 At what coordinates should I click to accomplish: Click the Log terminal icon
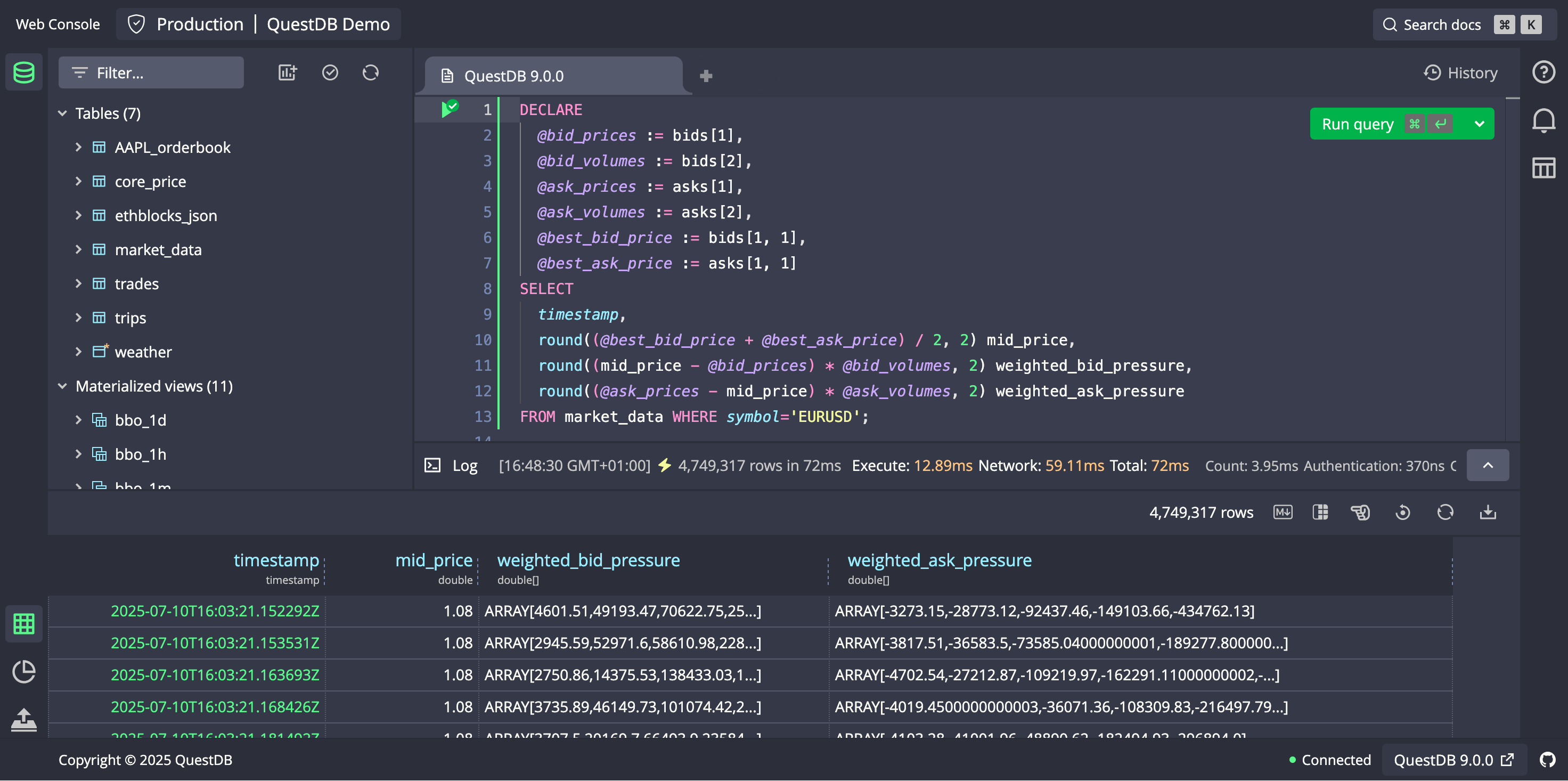pos(432,466)
